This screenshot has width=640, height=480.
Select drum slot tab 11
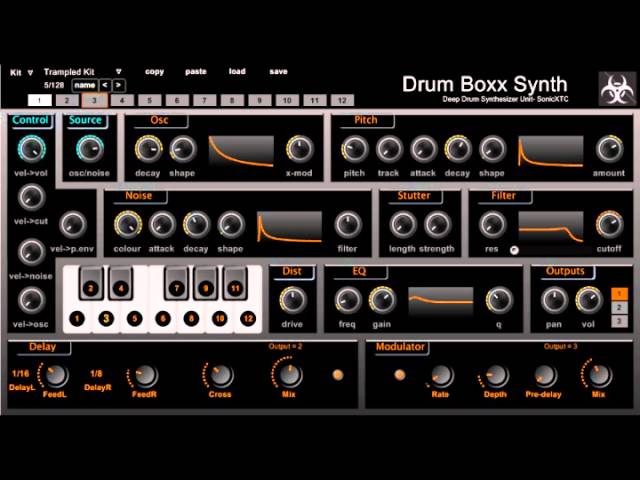pyautogui.click(x=314, y=100)
